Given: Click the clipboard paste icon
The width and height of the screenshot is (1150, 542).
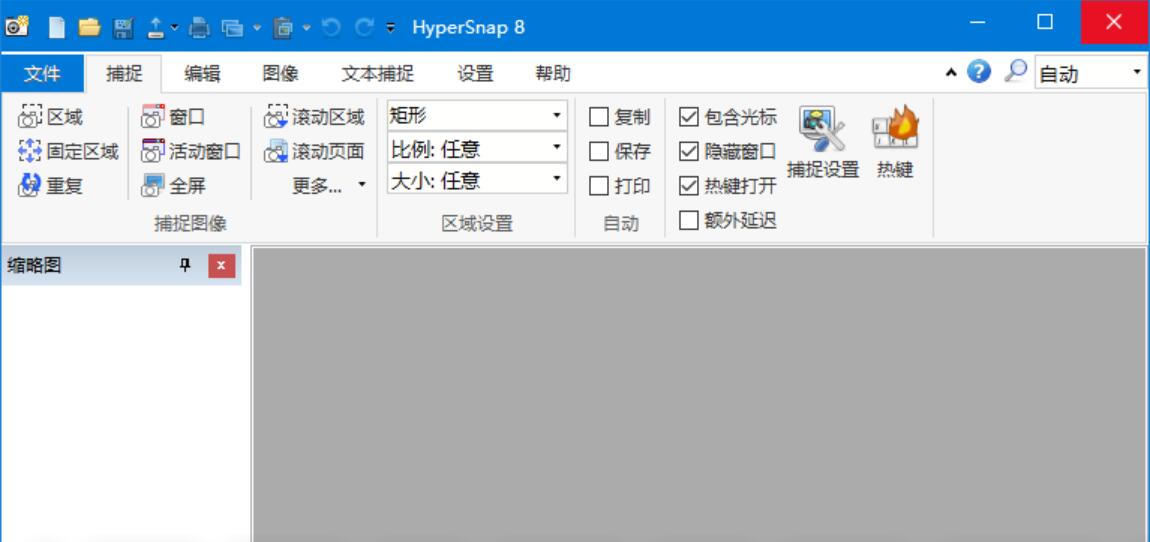Looking at the screenshot, I should (x=283, y=28).
